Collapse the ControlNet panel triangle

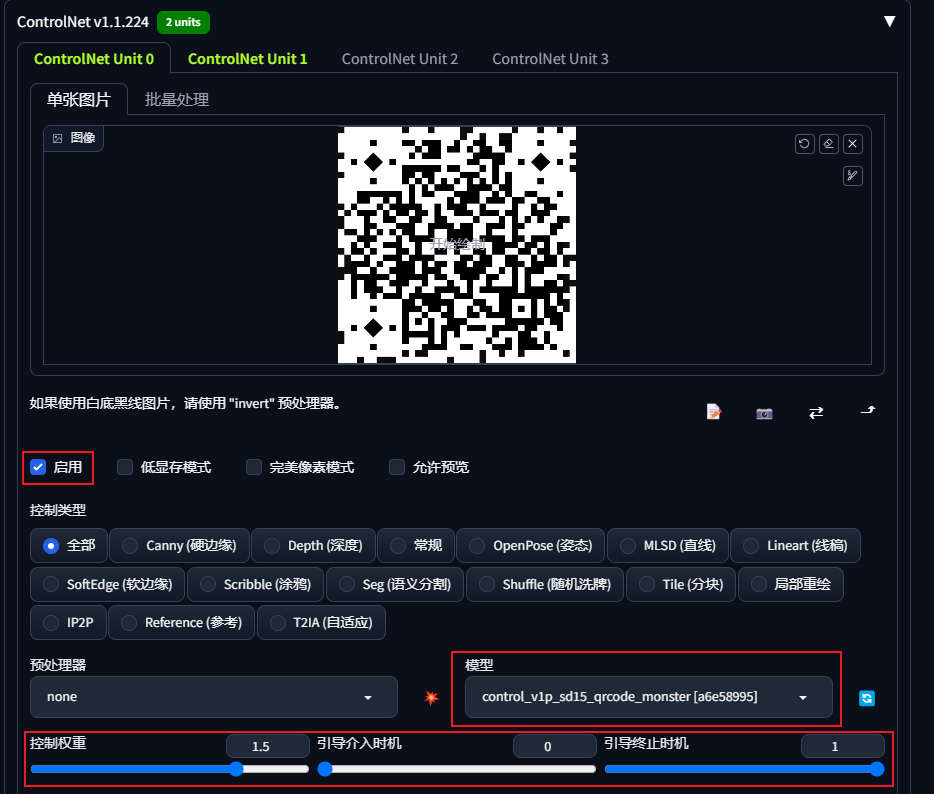pos(889,21)
